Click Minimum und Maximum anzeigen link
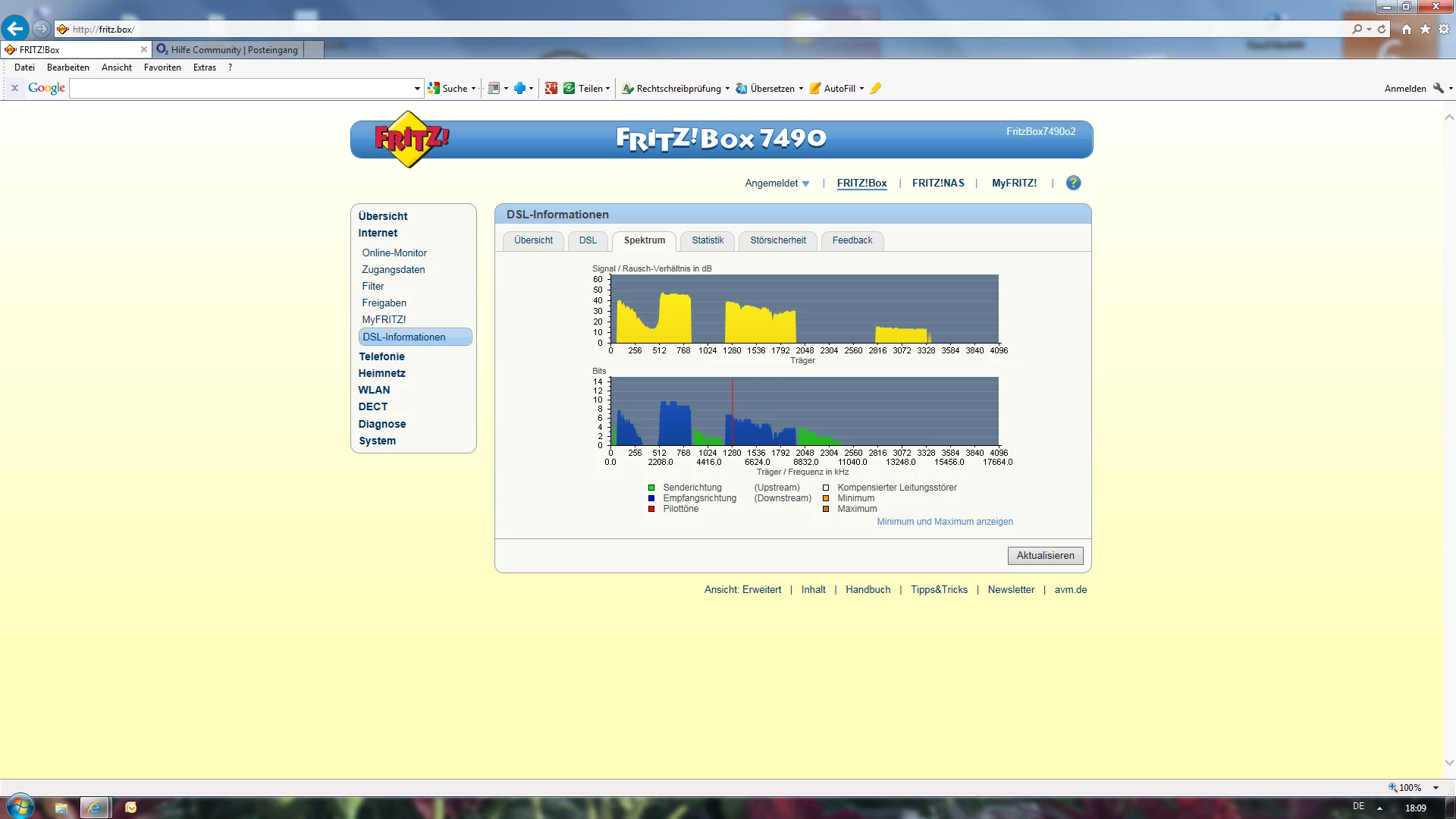This screenshot has height=819, width=1456. click(944, 522)
